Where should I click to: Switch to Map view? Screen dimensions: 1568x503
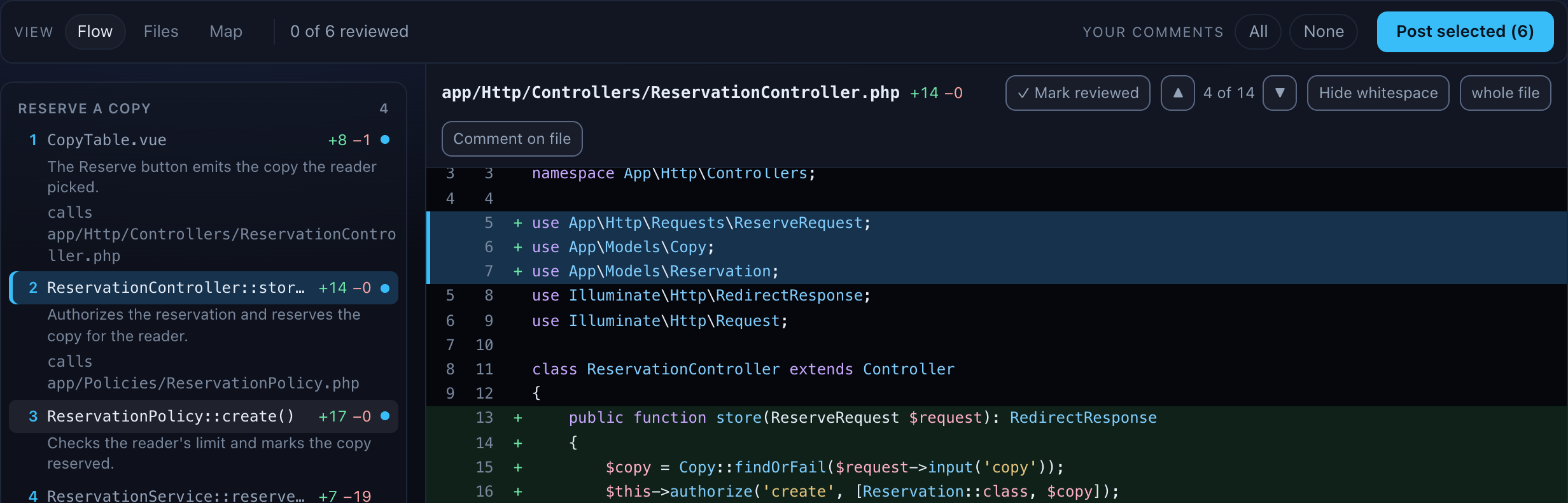(x=226, y=32)
